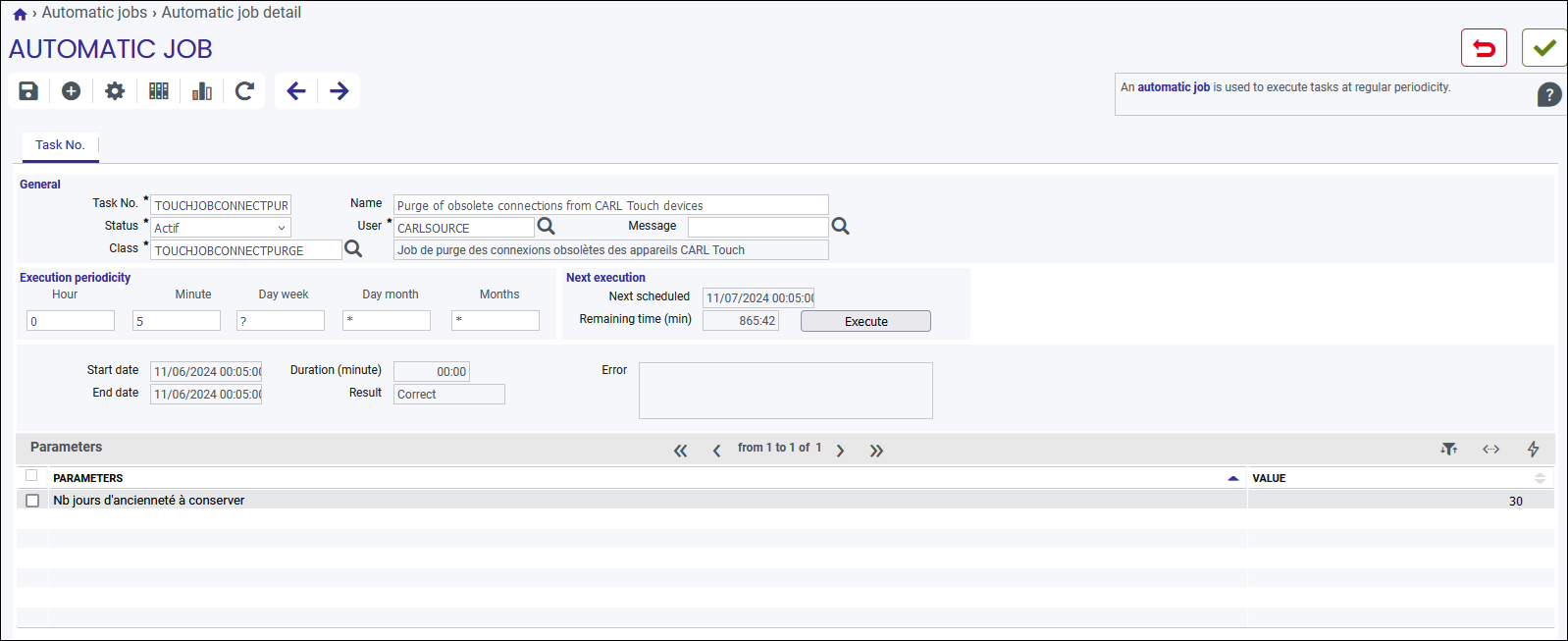Go to last page of parameters

click(x=876, y=451)
